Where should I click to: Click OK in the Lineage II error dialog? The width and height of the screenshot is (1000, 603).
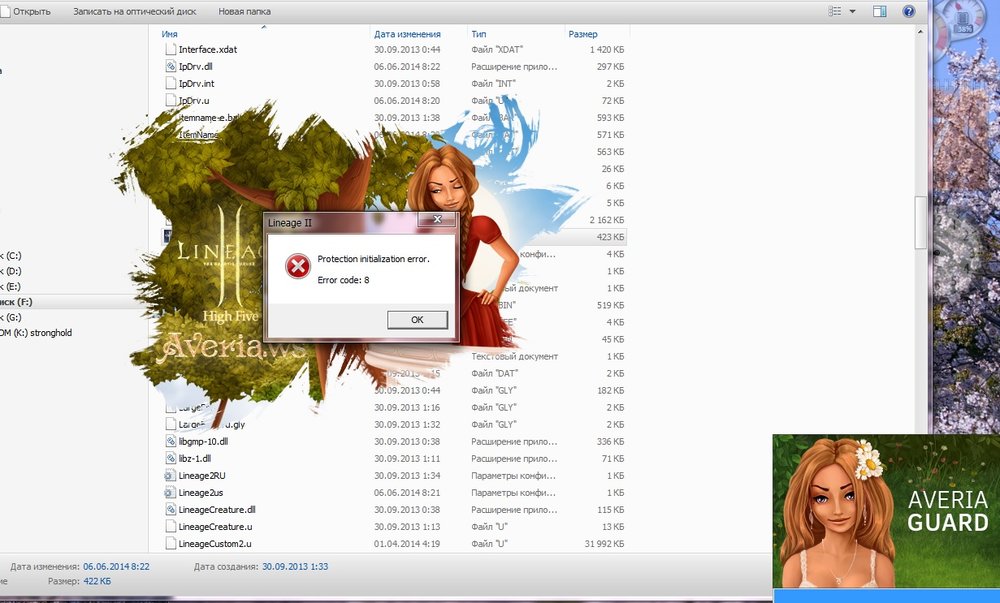click(x=417, y=320)
